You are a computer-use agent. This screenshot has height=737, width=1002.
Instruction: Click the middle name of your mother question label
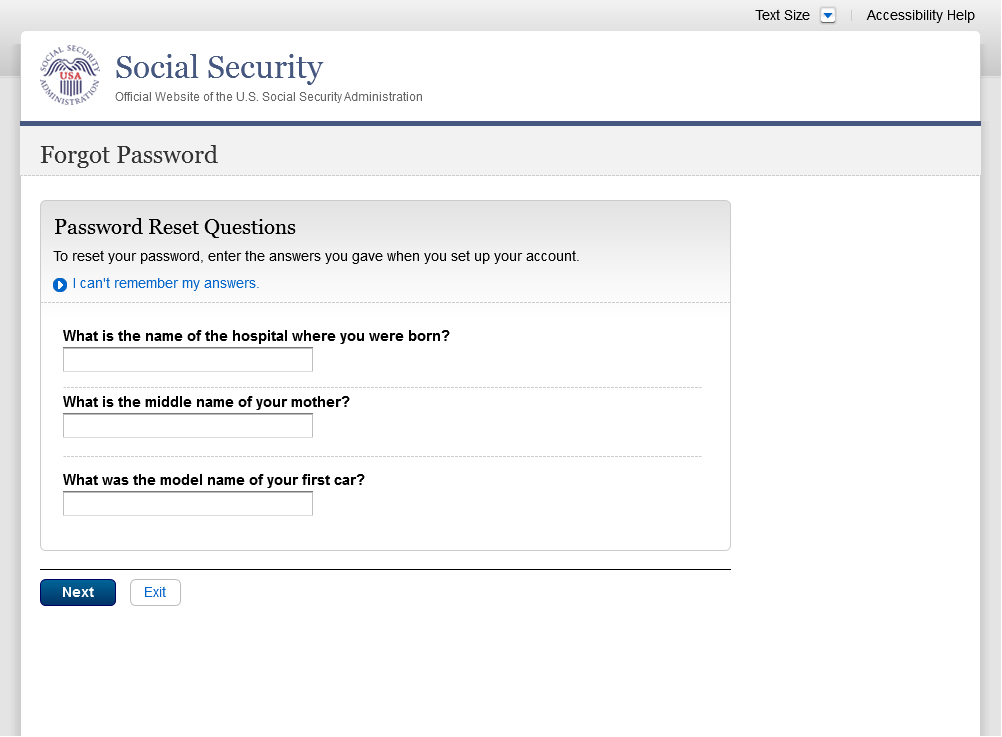[x=206, y=402]
